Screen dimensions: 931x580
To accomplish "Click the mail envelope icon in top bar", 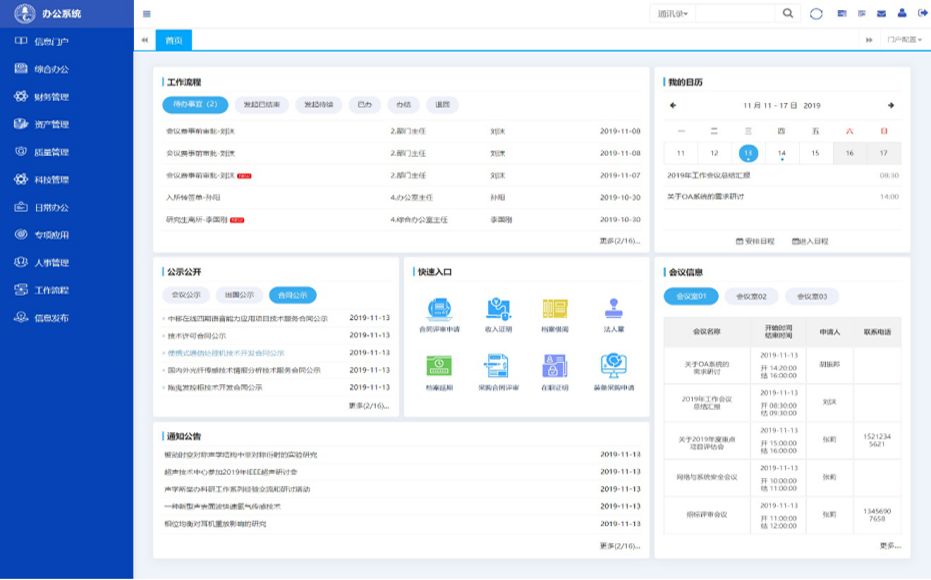I will click(881, 13).
